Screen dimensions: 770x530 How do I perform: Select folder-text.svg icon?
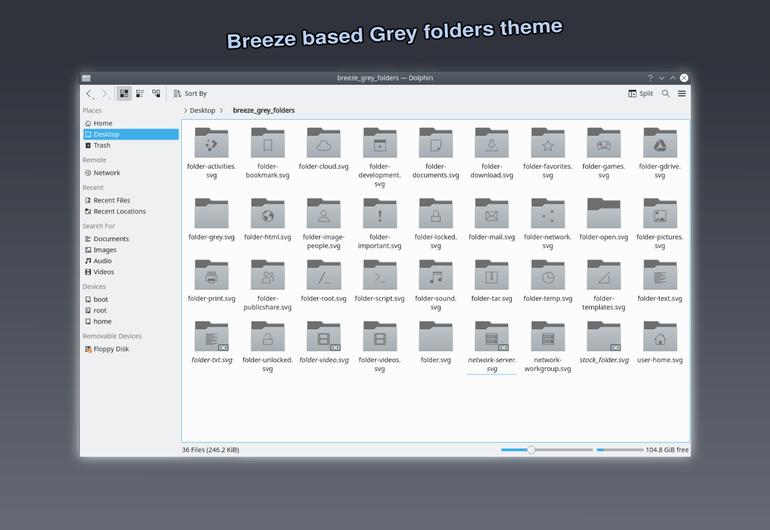click(660, 275)
